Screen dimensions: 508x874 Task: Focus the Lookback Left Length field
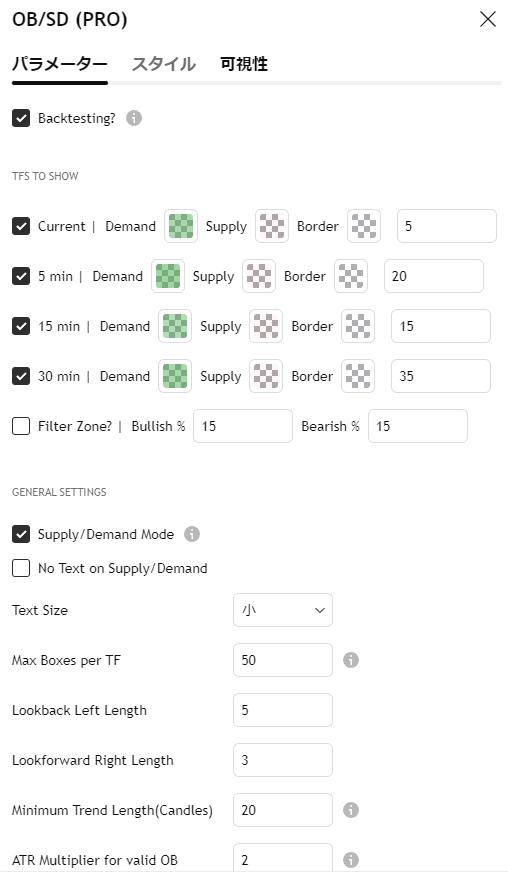283,710
